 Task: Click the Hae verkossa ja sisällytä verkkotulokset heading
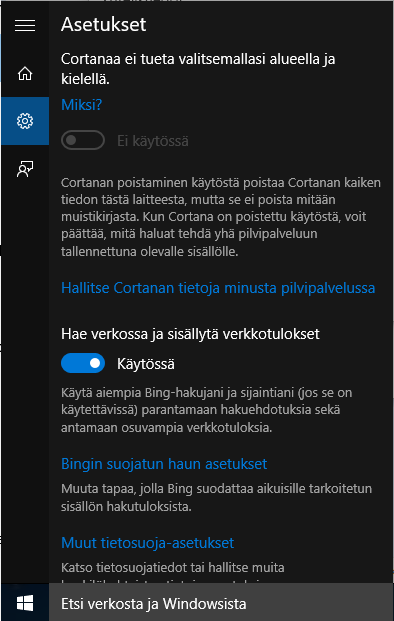(190, 334)
